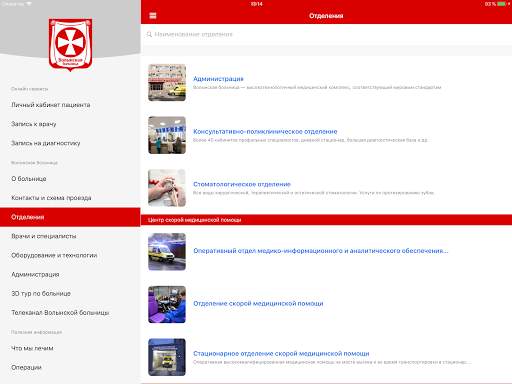Open Врачи и специалисты in sidebar

pos(44,236)
